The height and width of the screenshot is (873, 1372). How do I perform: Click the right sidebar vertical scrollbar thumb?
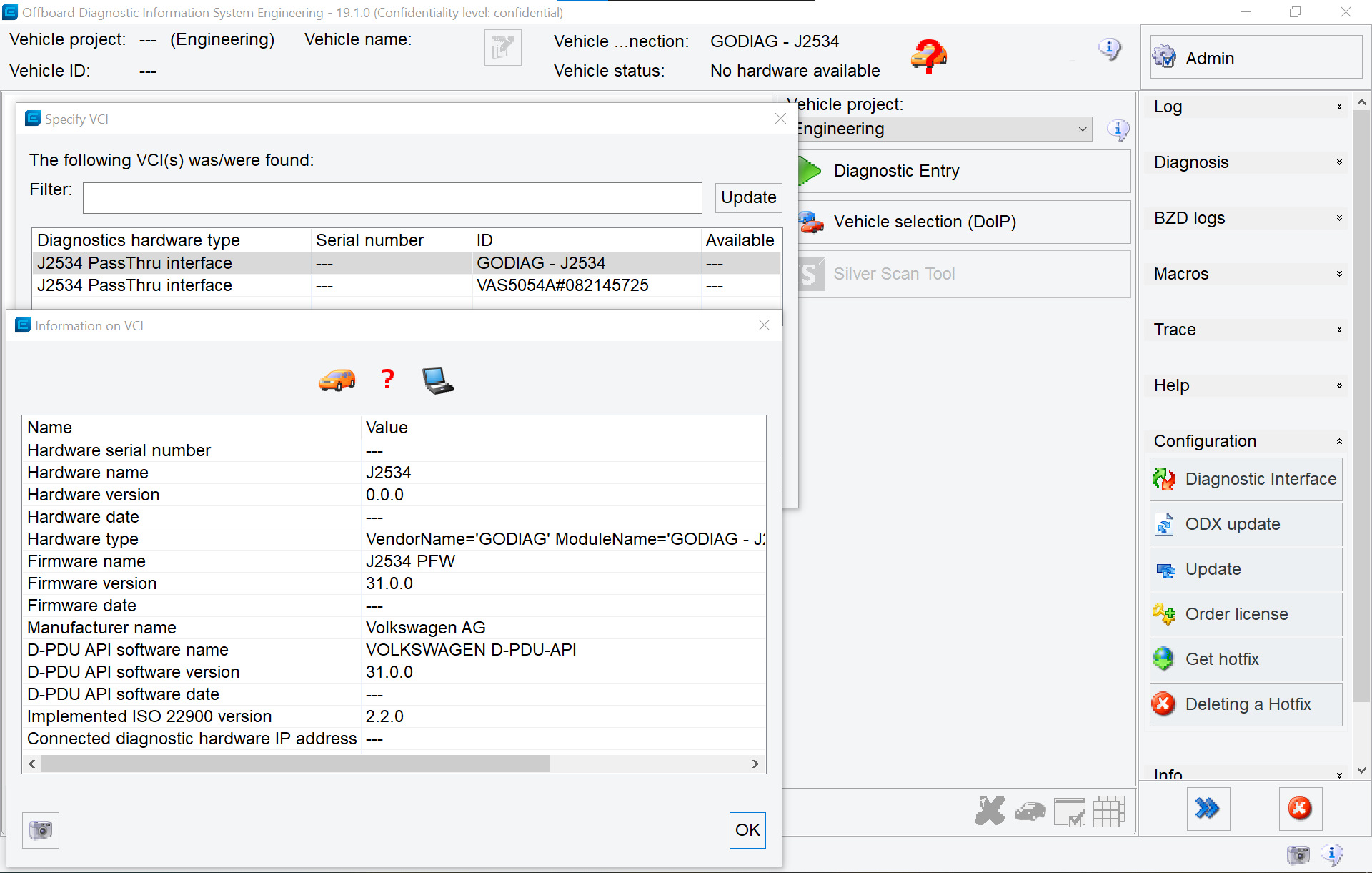click(1361, 405)
